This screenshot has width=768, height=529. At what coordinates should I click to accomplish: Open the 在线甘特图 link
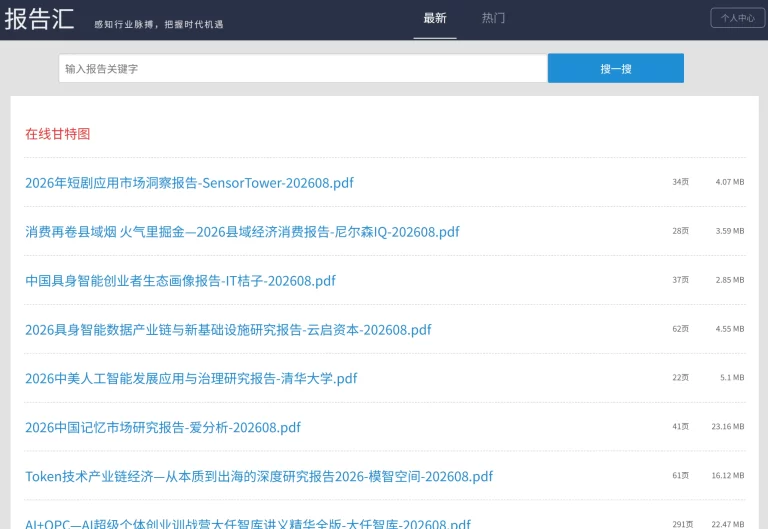(58, 134)
